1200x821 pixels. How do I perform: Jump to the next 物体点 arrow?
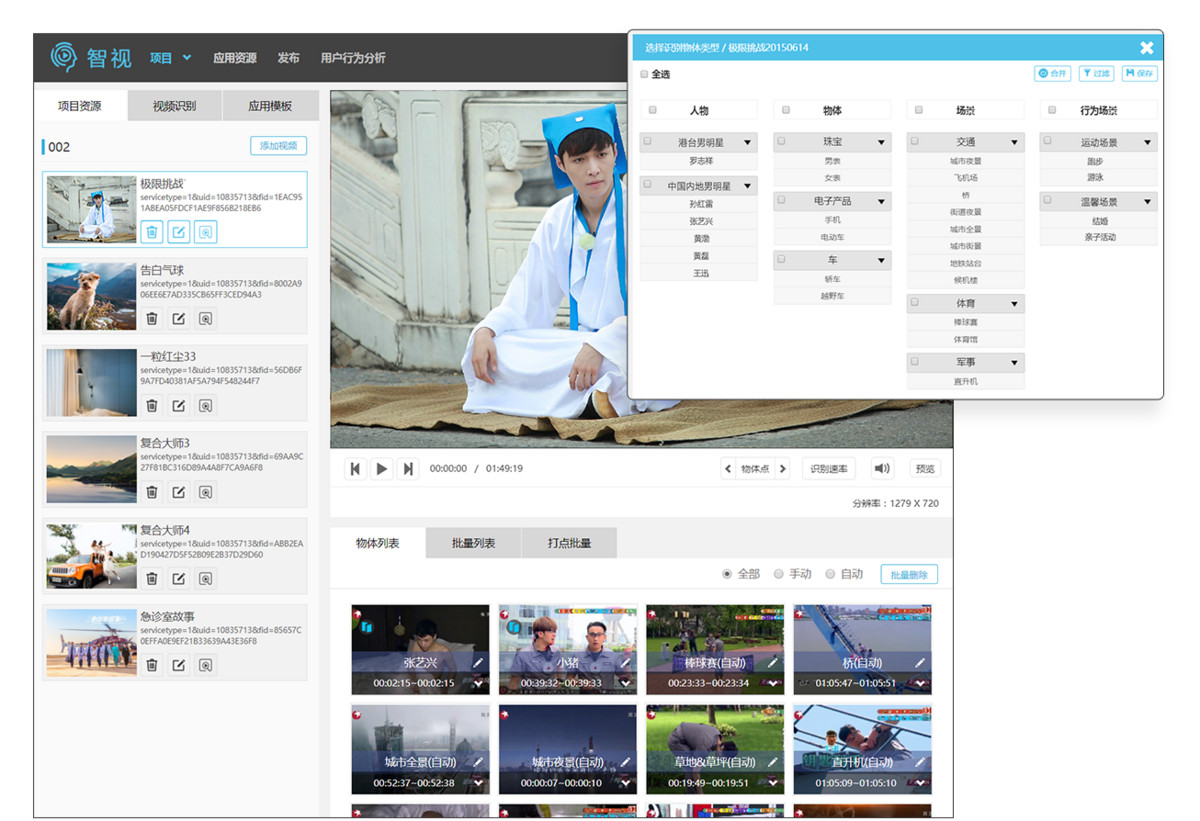tap(782, 469)
